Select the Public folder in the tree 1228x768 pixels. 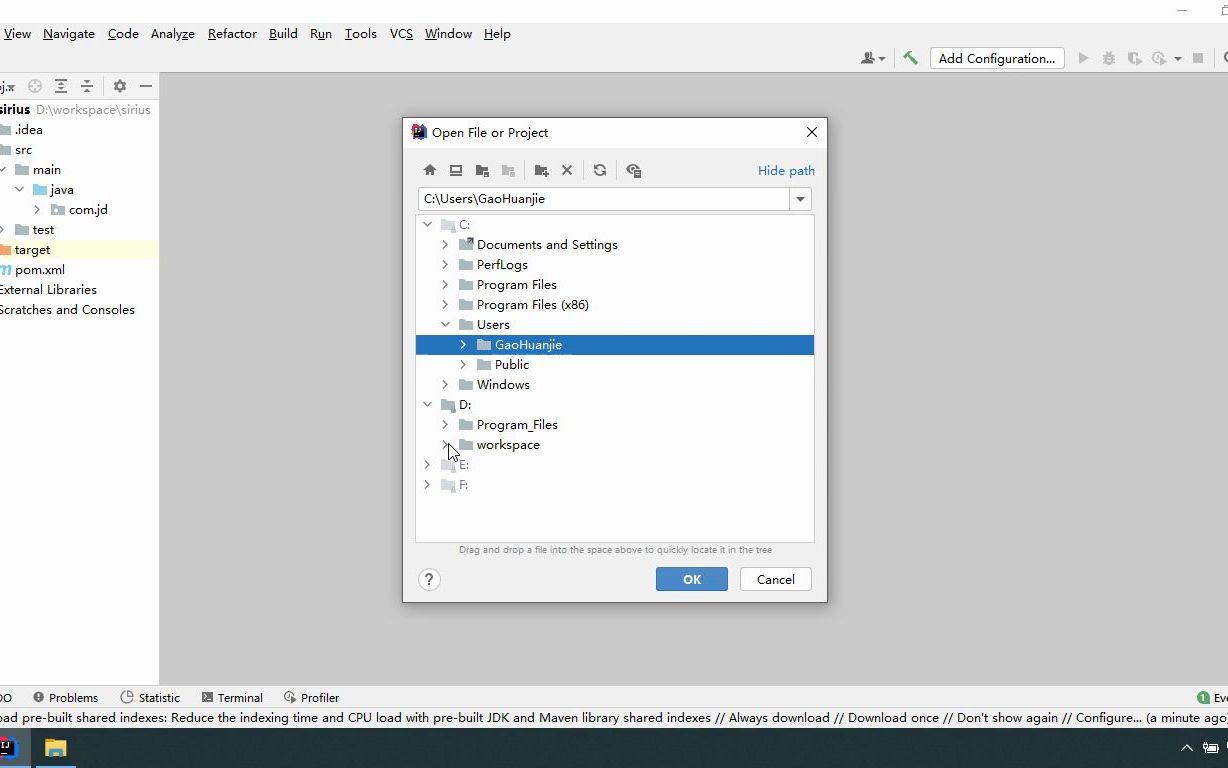pyautogui.click(x=513, y=364)
